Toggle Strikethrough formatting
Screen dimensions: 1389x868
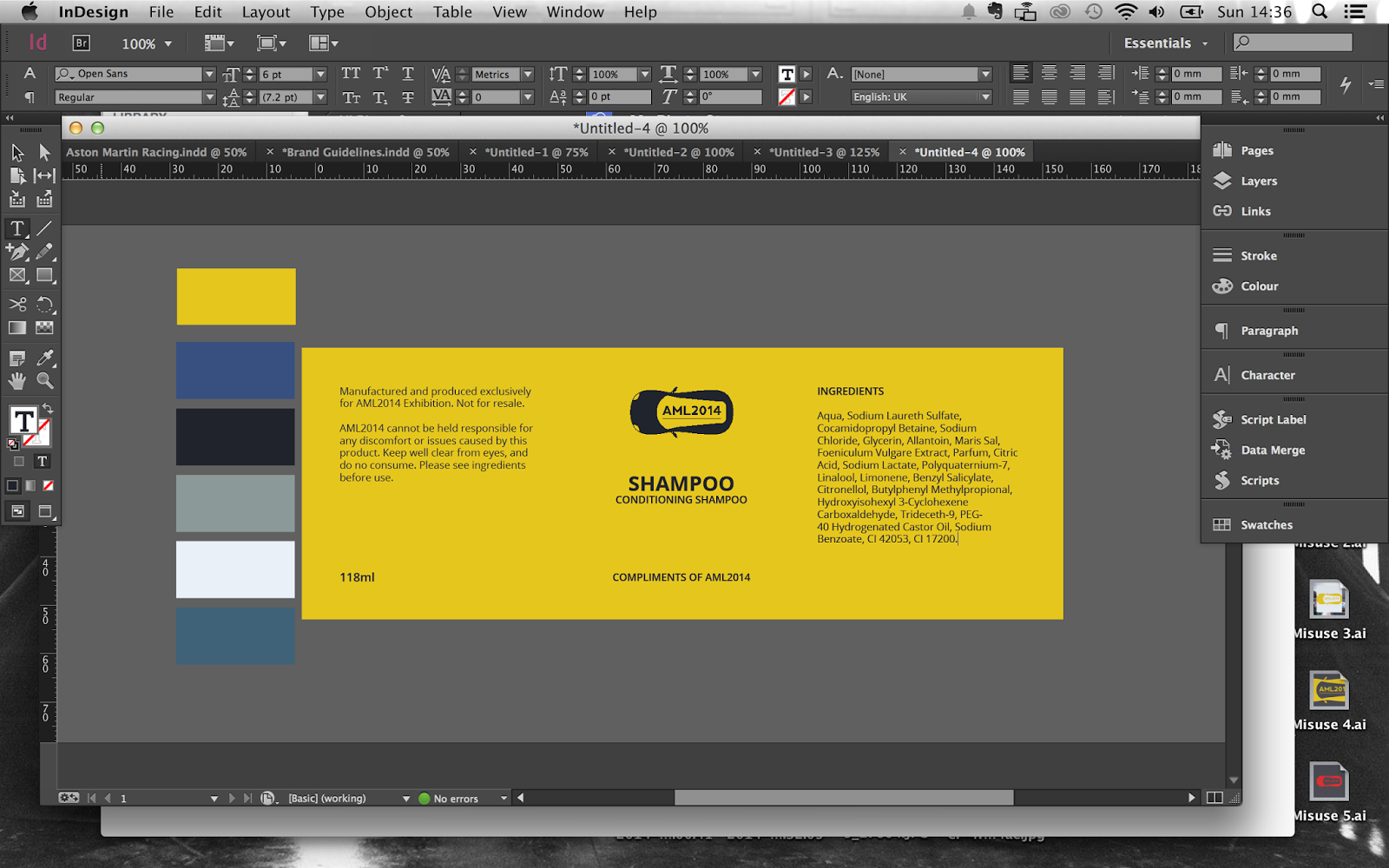tap(408, 97)
